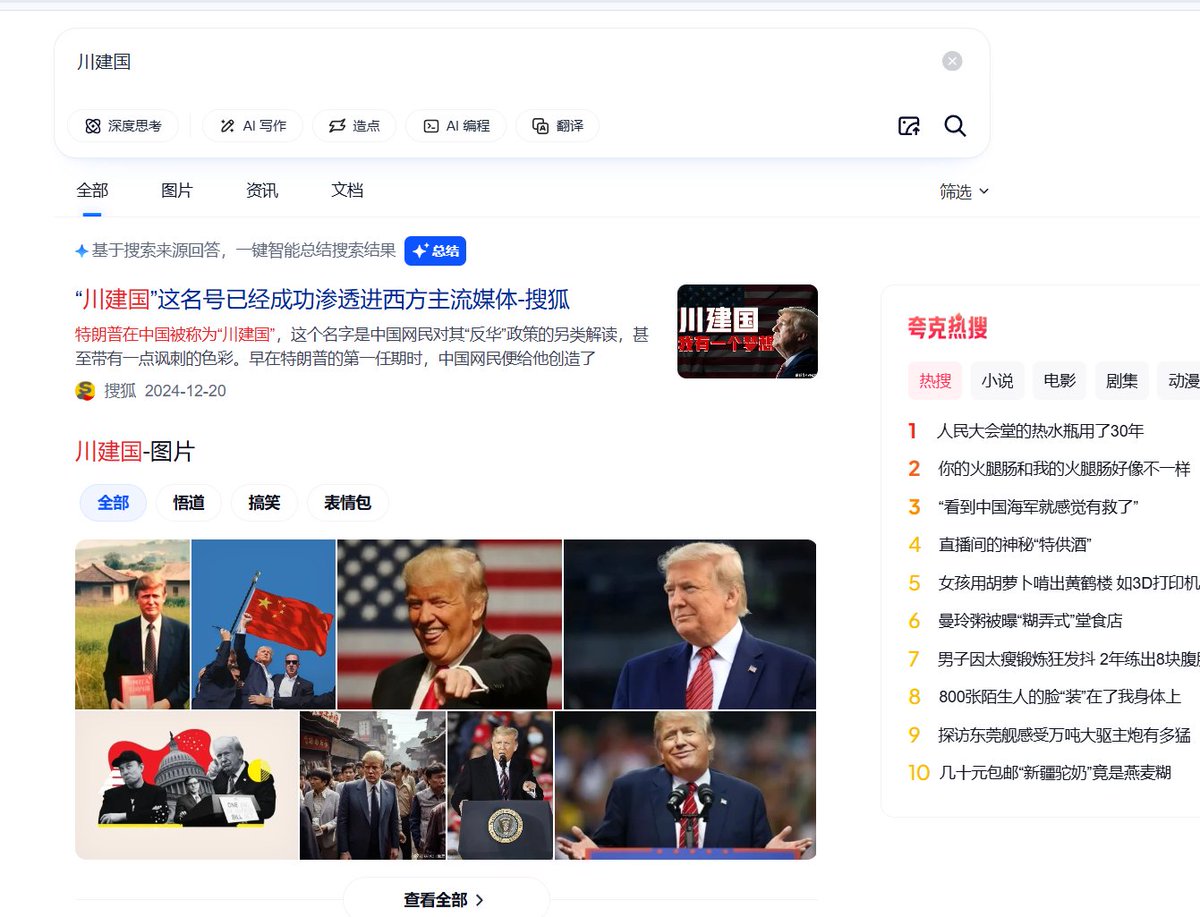Open hot search 直播间的神秘“特供酒”
This screenshot has height=917, width=1200.
[1014, 545]
